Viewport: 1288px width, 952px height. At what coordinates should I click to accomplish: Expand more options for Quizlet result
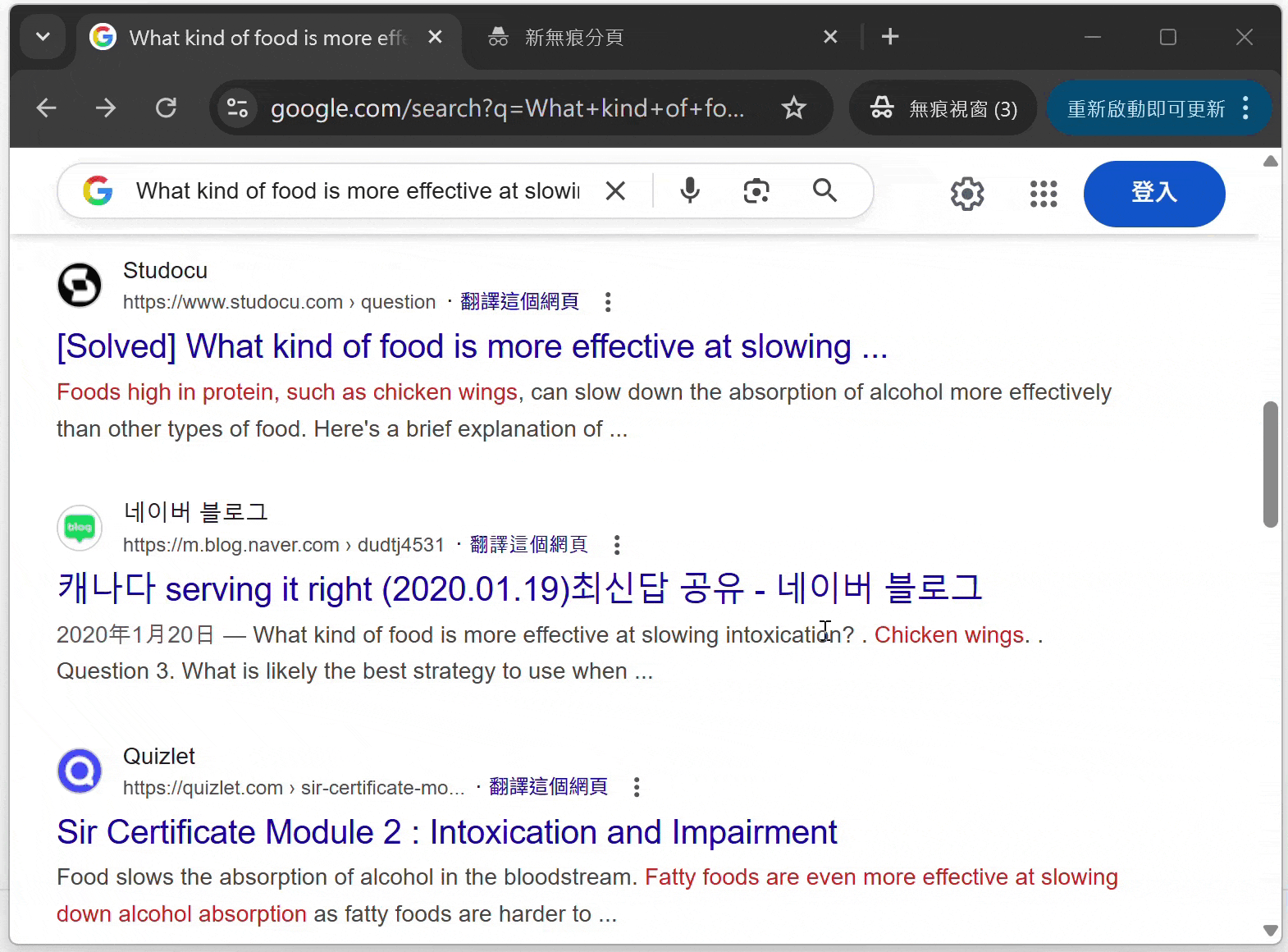[x=637, y=788]
